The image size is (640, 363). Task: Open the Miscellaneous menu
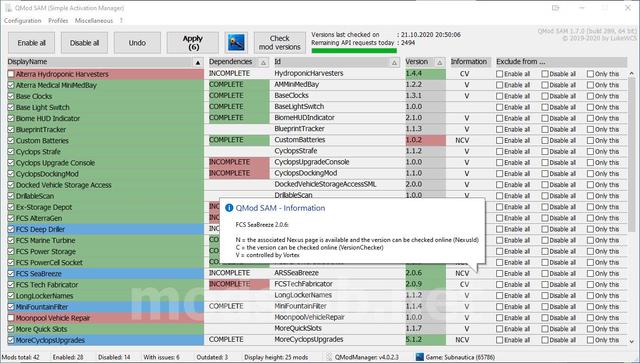(x=93, y=20)
